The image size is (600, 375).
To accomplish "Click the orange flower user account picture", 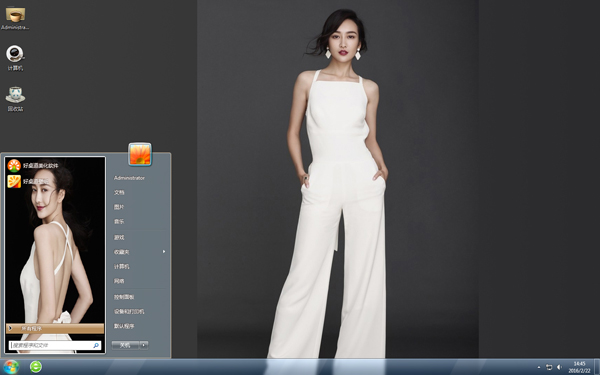I will click(x=140, y=154).
